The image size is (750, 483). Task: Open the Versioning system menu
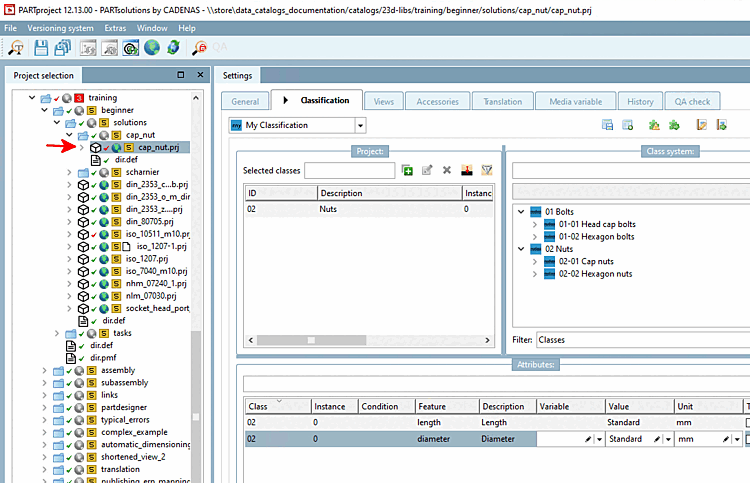pyautogui.click(x=60, y=28)
